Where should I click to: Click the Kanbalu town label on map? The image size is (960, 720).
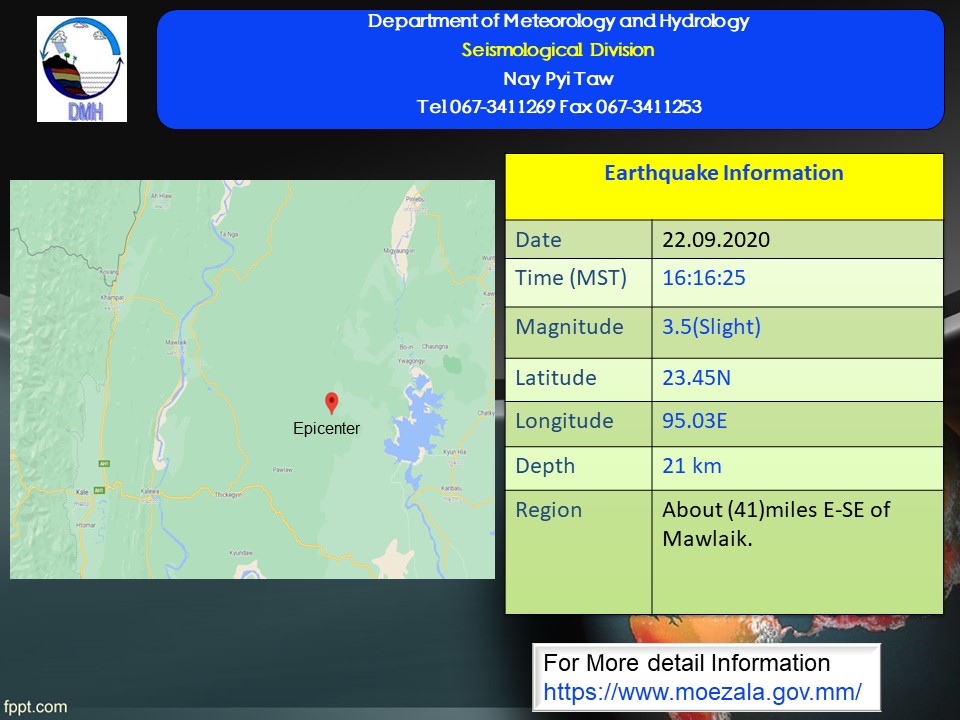coord(452,488)
